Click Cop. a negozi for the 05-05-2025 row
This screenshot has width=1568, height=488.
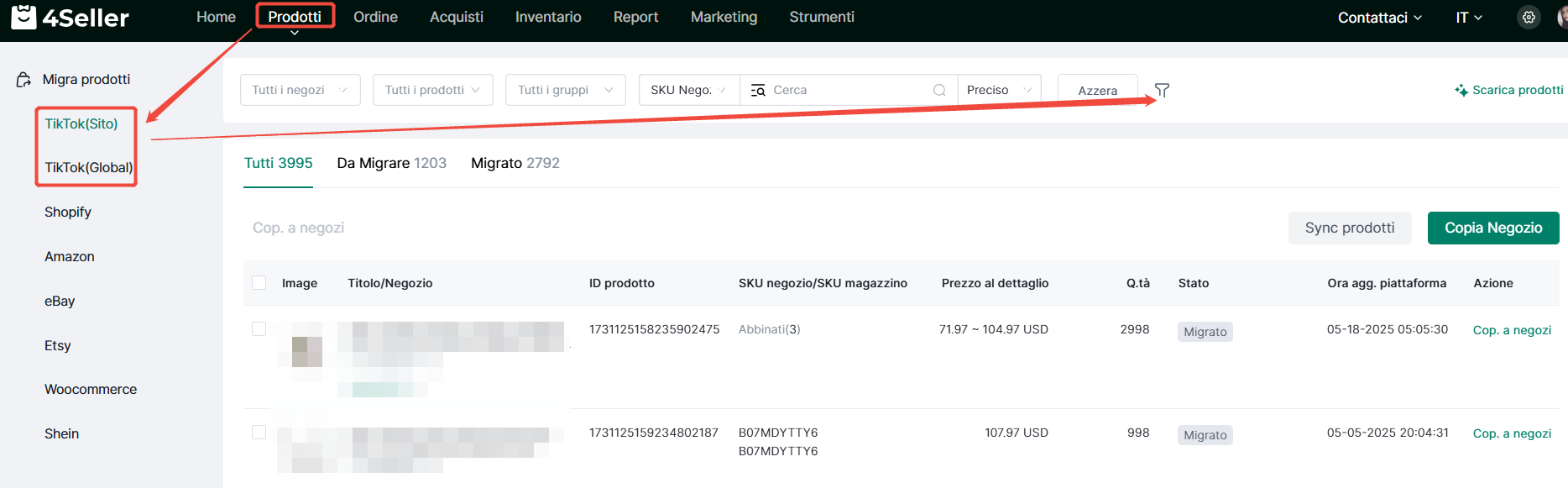click(1512, 433)
